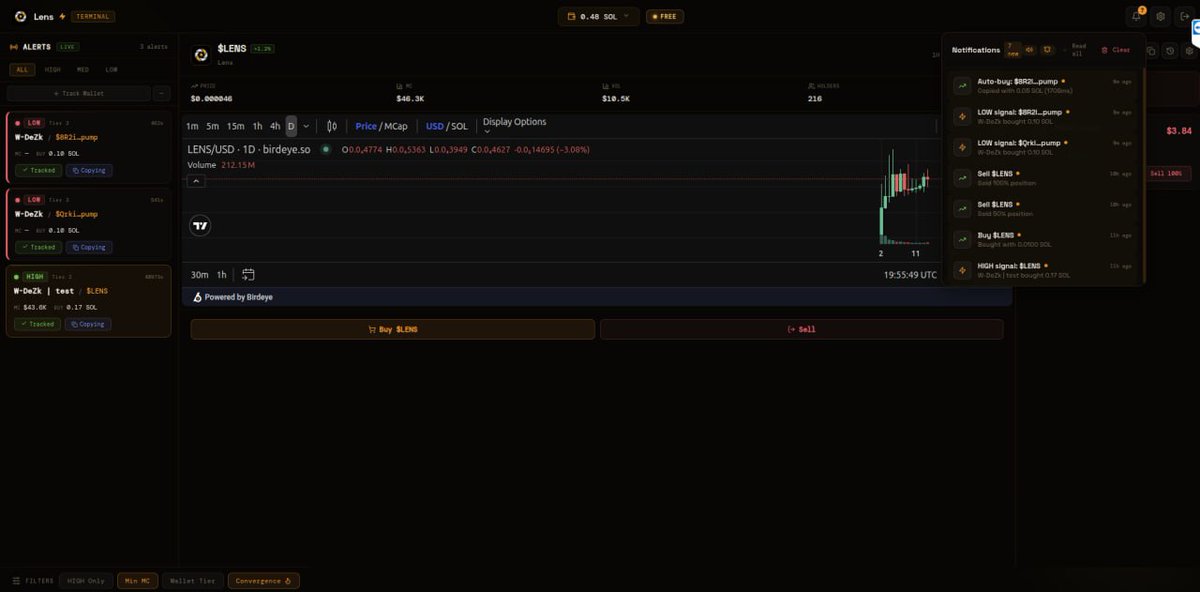This screenshot has width=1200, height=592.
Task: Click Powered by Birdeye link
Action: (233, 297)
